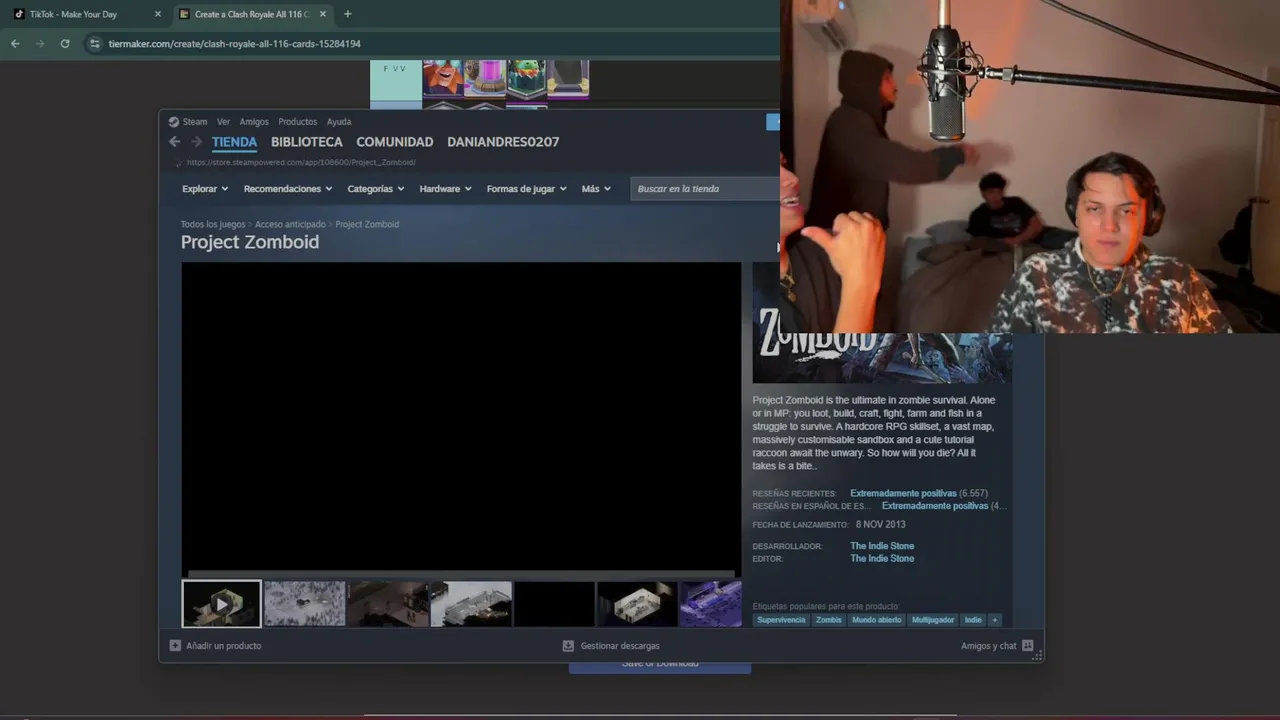Click the thumbnail strip scrollbar
The image size is (1280, 720).
(461, 575)
